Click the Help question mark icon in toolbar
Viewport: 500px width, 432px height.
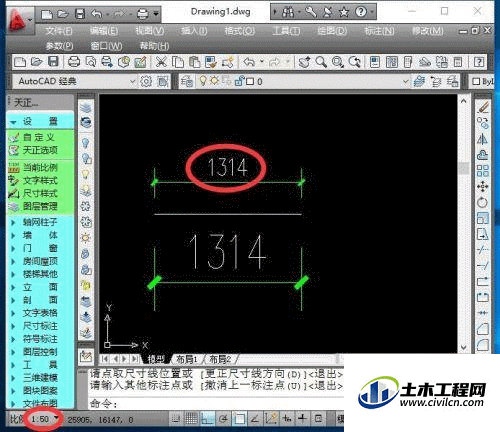click(479, 62)
